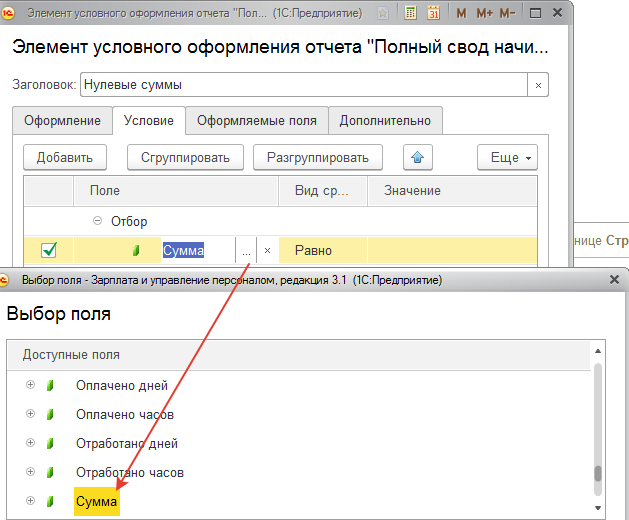The image size is (629, 520).
Task: Click the Вид ср... column header
Action: (323, 191)
